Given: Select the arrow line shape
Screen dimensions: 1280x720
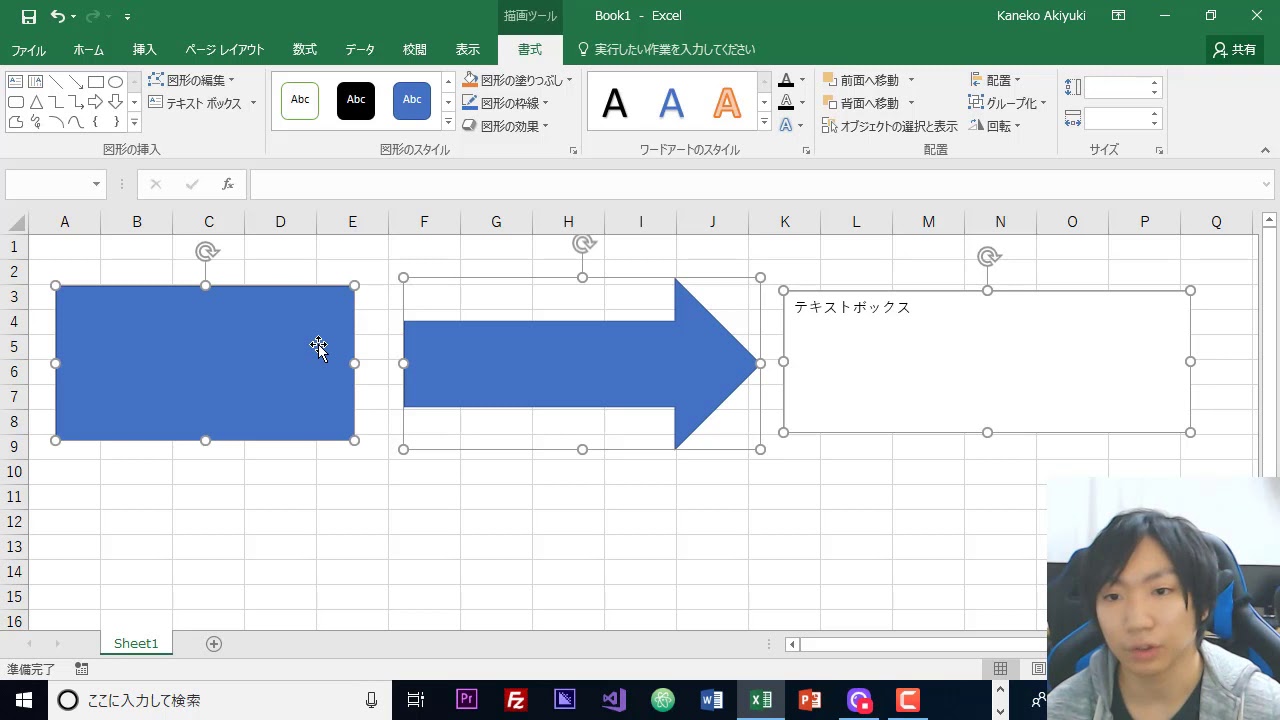Looking at the screenshot, I should coord(76,82).
